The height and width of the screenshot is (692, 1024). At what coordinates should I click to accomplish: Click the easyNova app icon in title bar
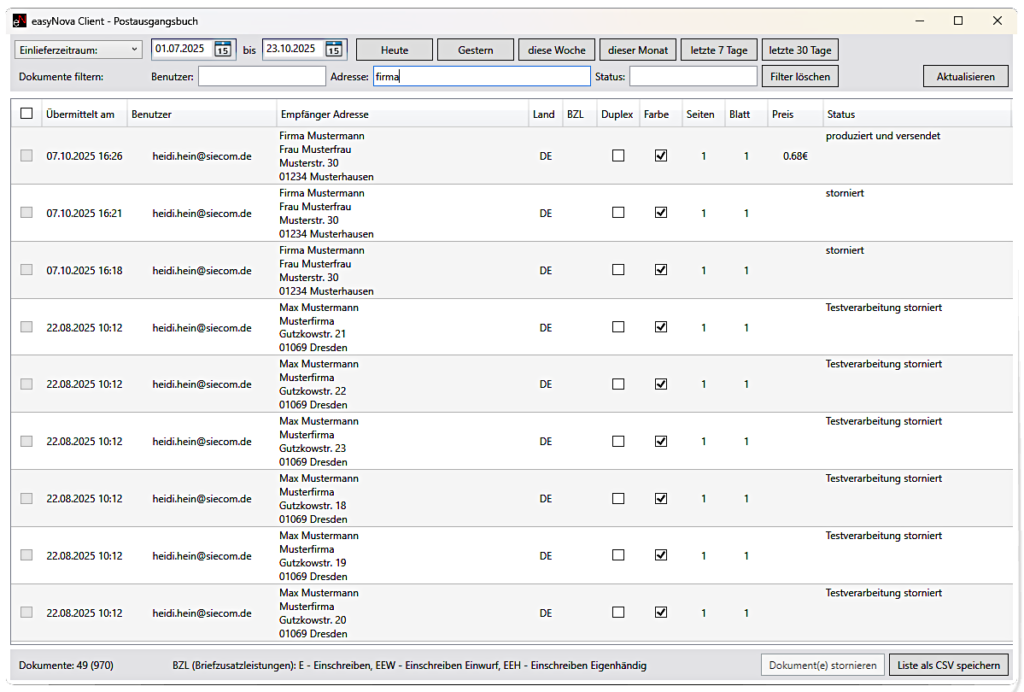[19, 20]
